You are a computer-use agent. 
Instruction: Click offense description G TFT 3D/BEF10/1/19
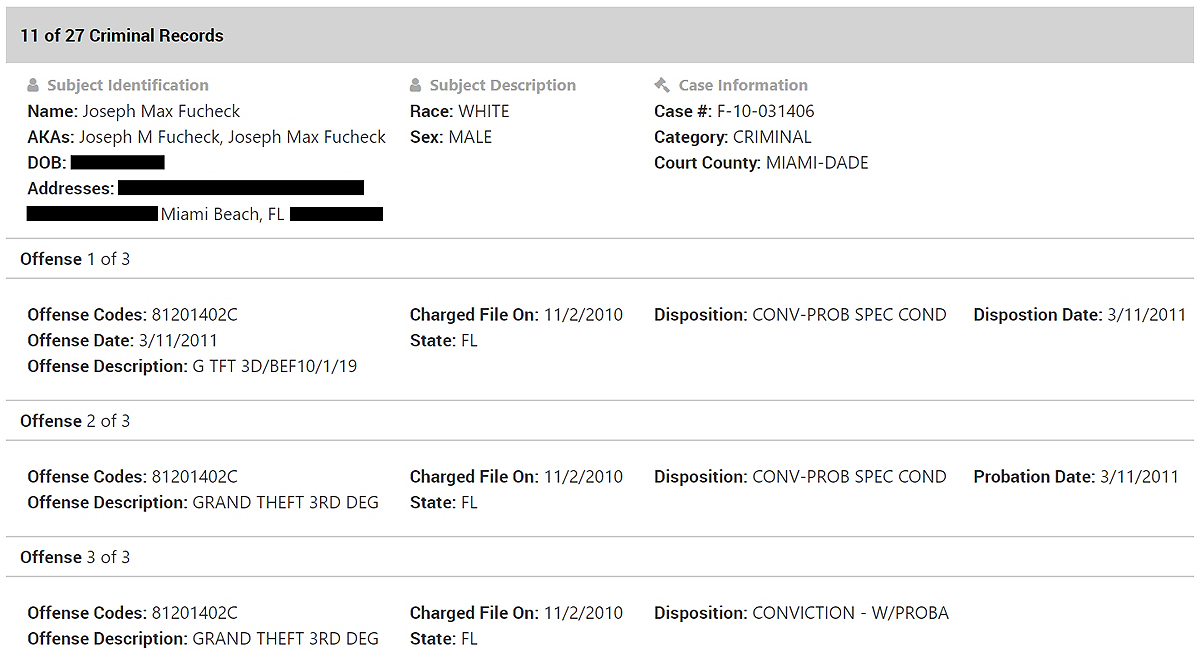(274, 367)
